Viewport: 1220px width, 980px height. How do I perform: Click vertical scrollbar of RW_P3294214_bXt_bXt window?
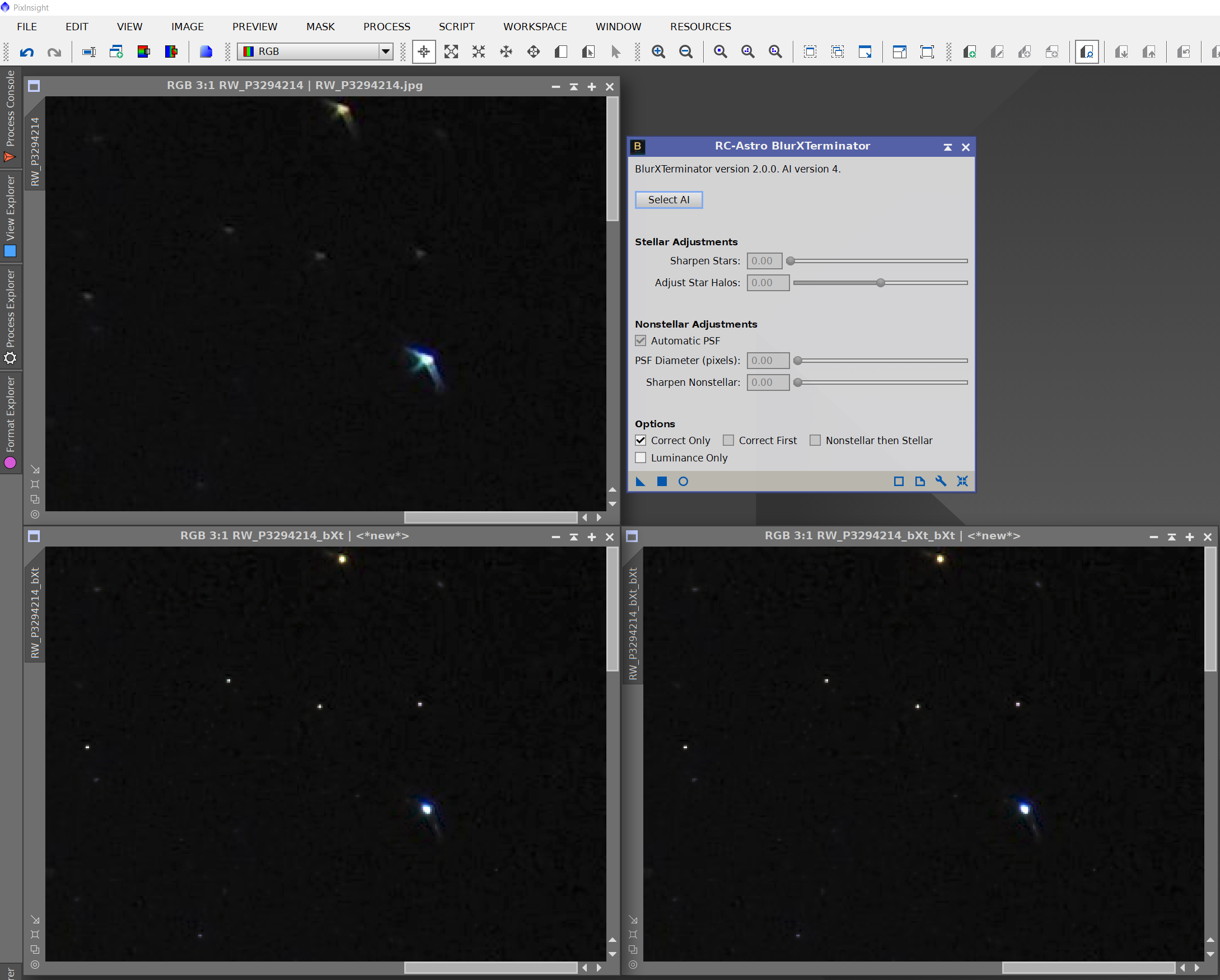pyautogui.click(x=1210, y=609)
